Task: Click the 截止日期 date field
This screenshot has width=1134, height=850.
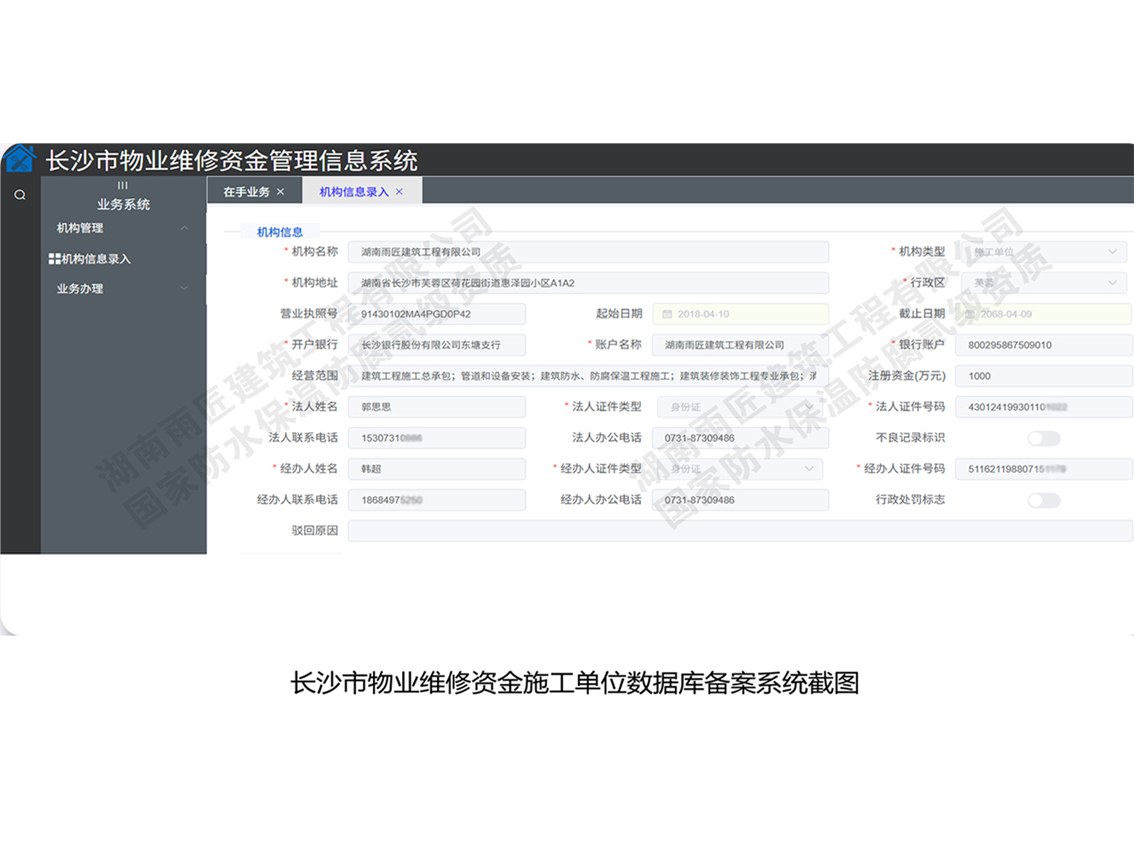Action: click(1044, 314)
